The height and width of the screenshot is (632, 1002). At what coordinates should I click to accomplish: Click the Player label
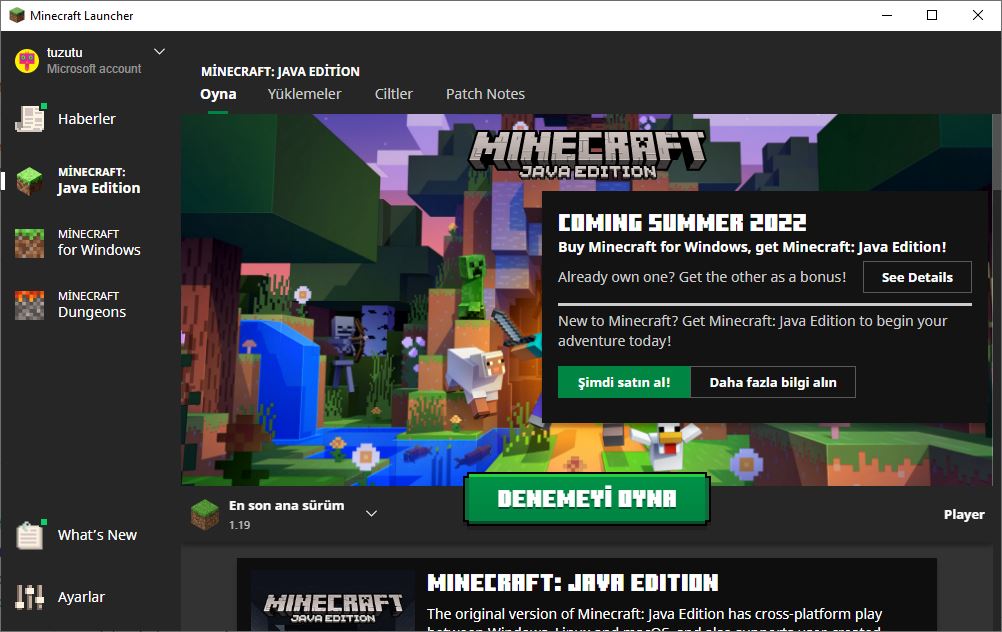click(x=964, y=514)
